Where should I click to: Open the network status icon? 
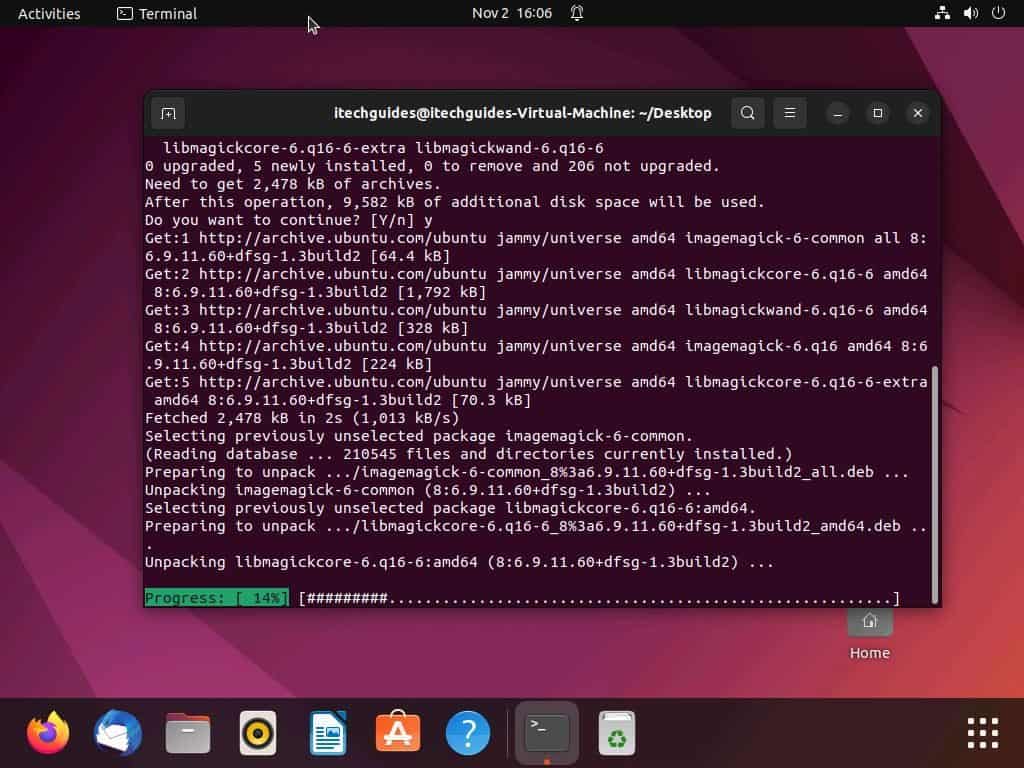(942, 13)
